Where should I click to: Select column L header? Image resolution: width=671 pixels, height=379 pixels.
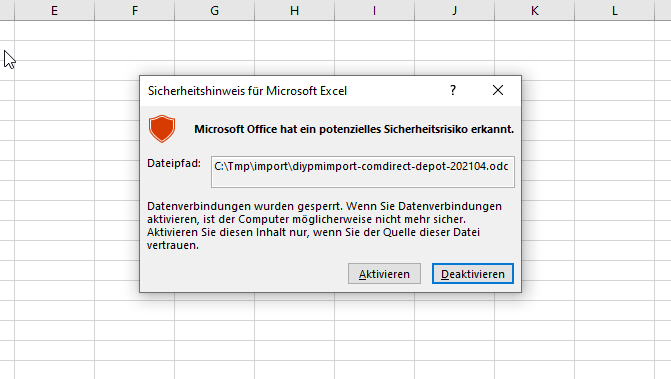pos(615,10)
